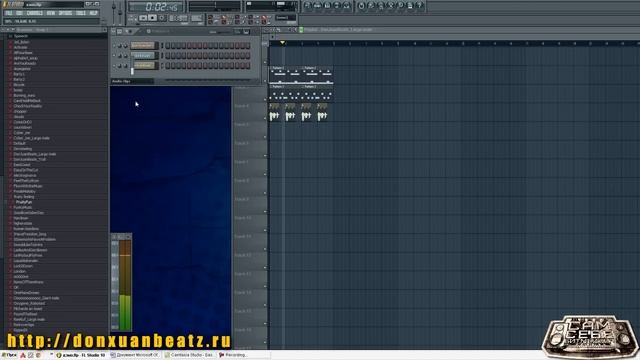Toggle first step of second channel row
Viewport: 640px width, 360px height.
168,56
